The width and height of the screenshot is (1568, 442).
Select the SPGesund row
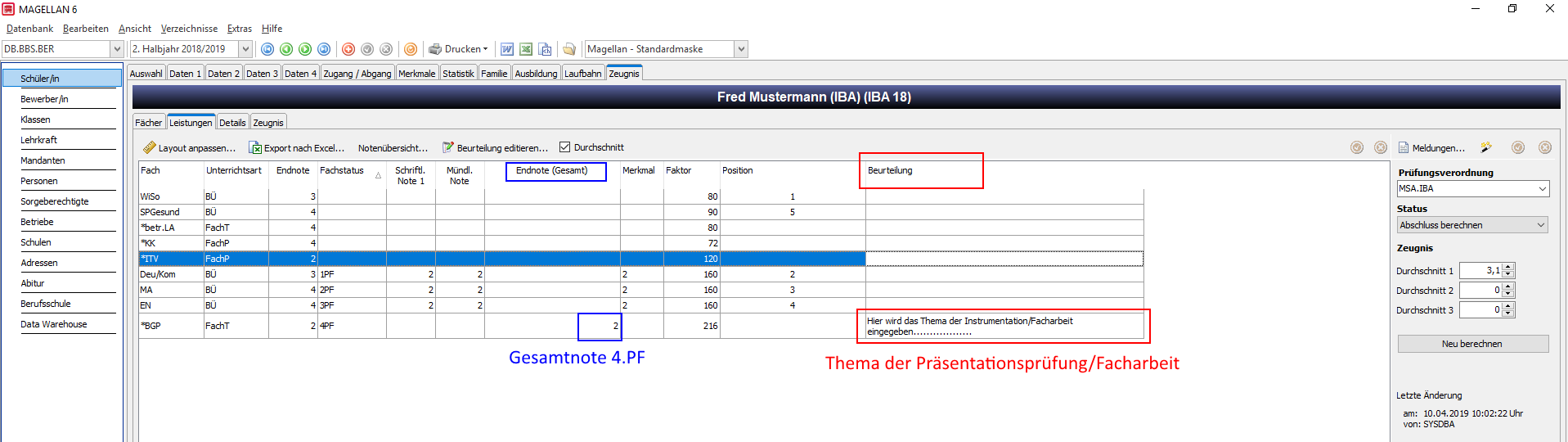[641, 212]
